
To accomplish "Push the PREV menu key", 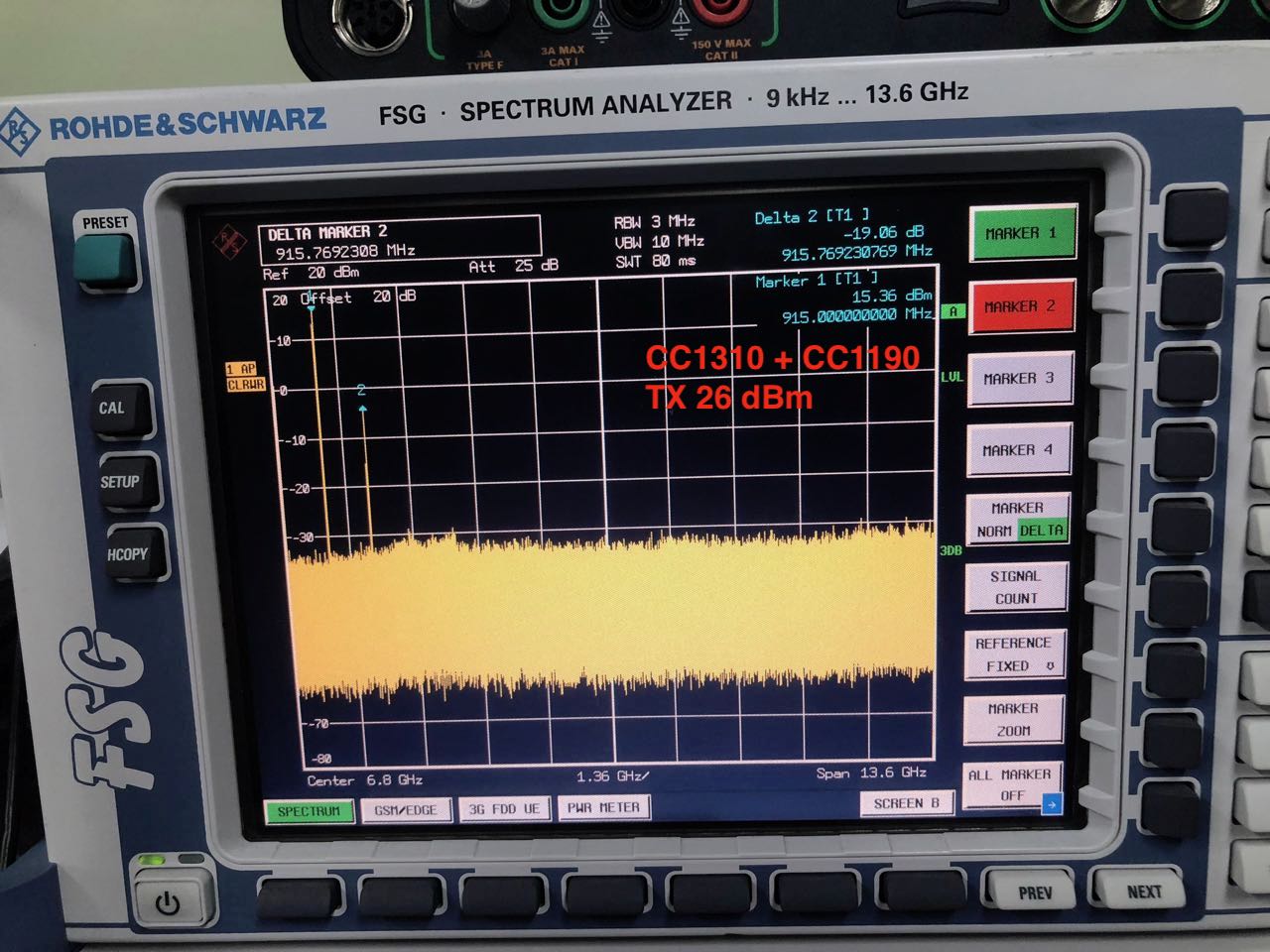I will point(1035,892).
